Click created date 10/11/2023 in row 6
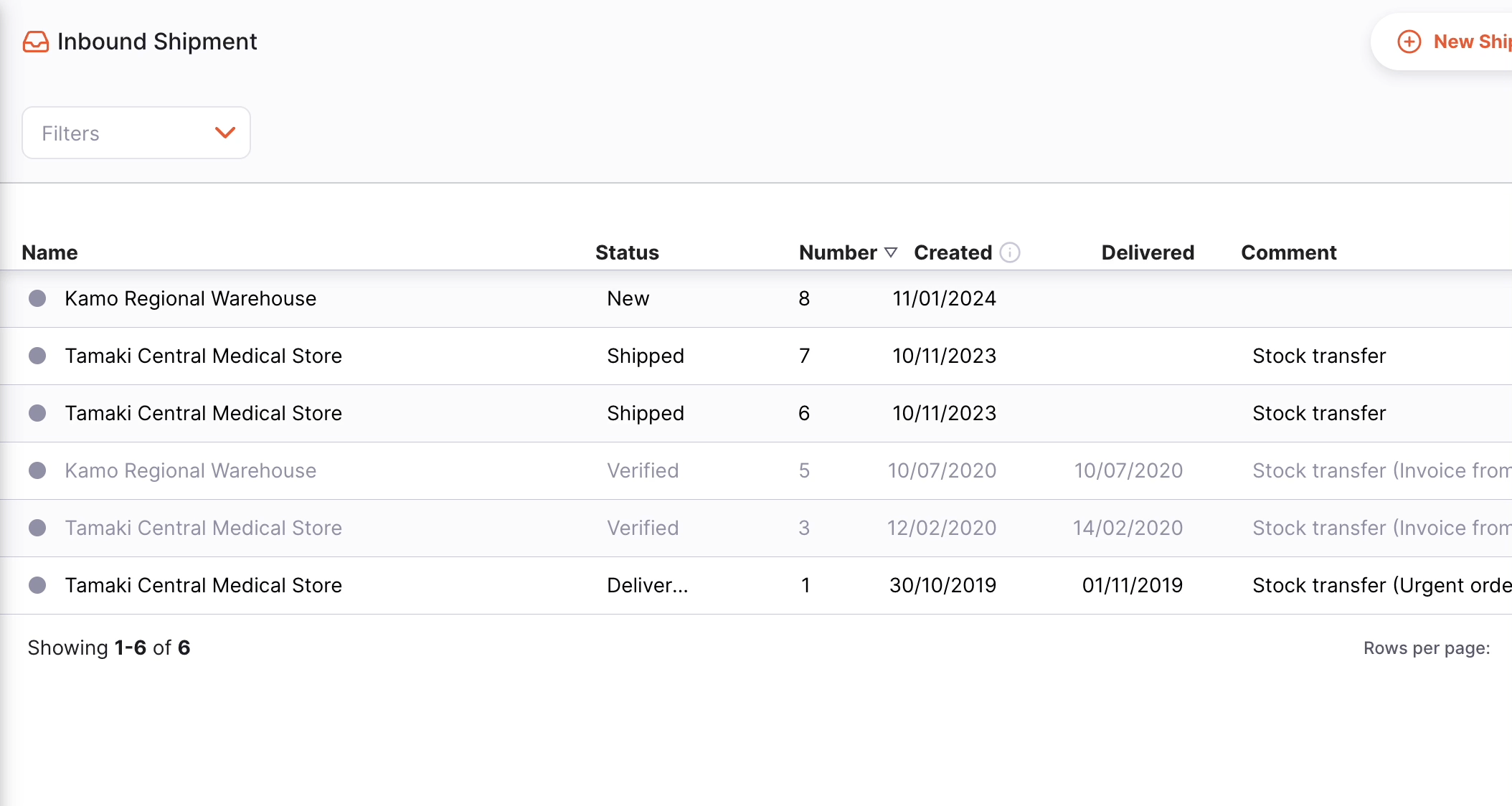This screenshot has height=806, width=1512. coord(945,413)
